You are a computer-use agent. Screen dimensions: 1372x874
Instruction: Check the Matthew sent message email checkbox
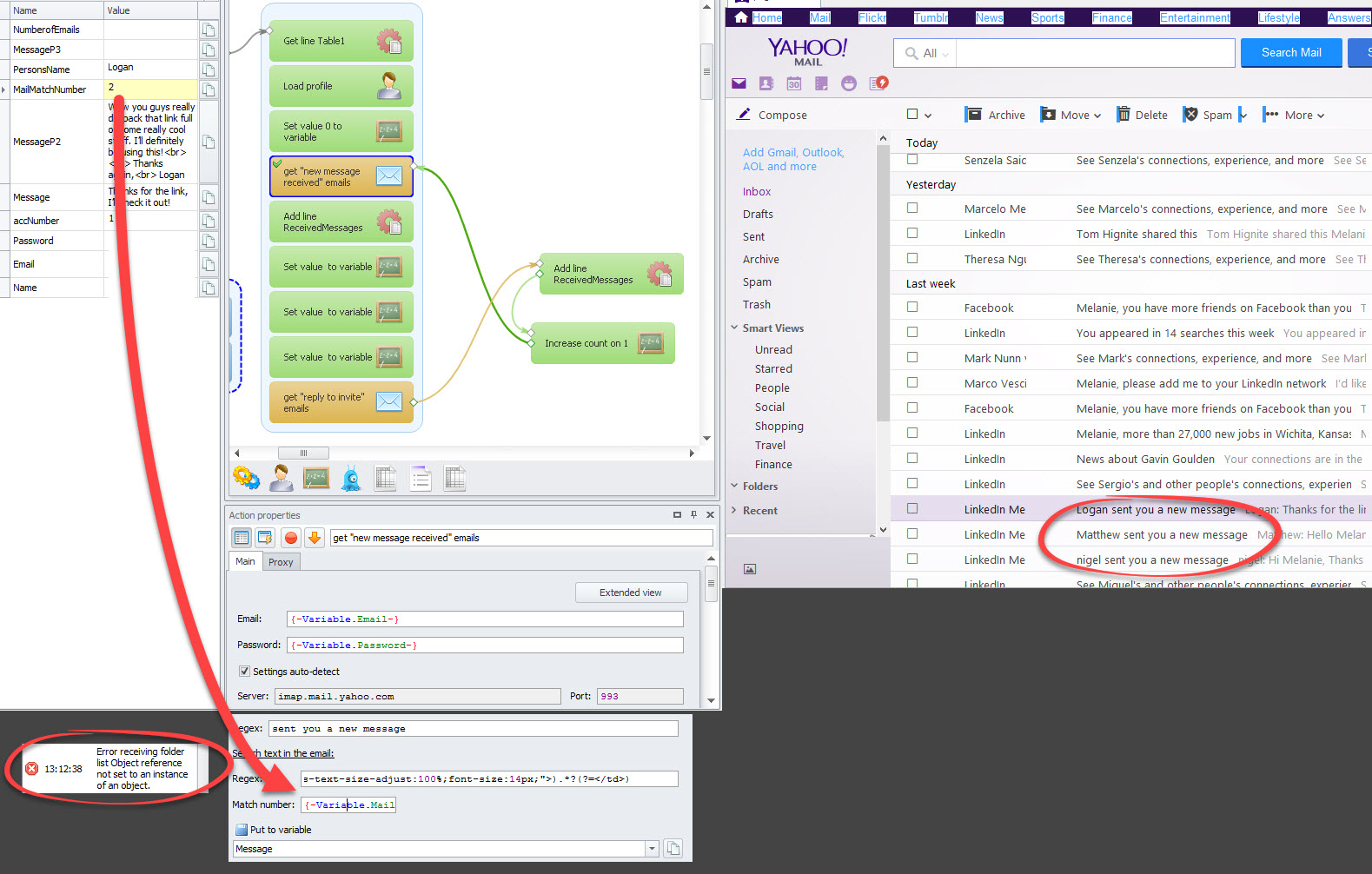click(912, 533)
